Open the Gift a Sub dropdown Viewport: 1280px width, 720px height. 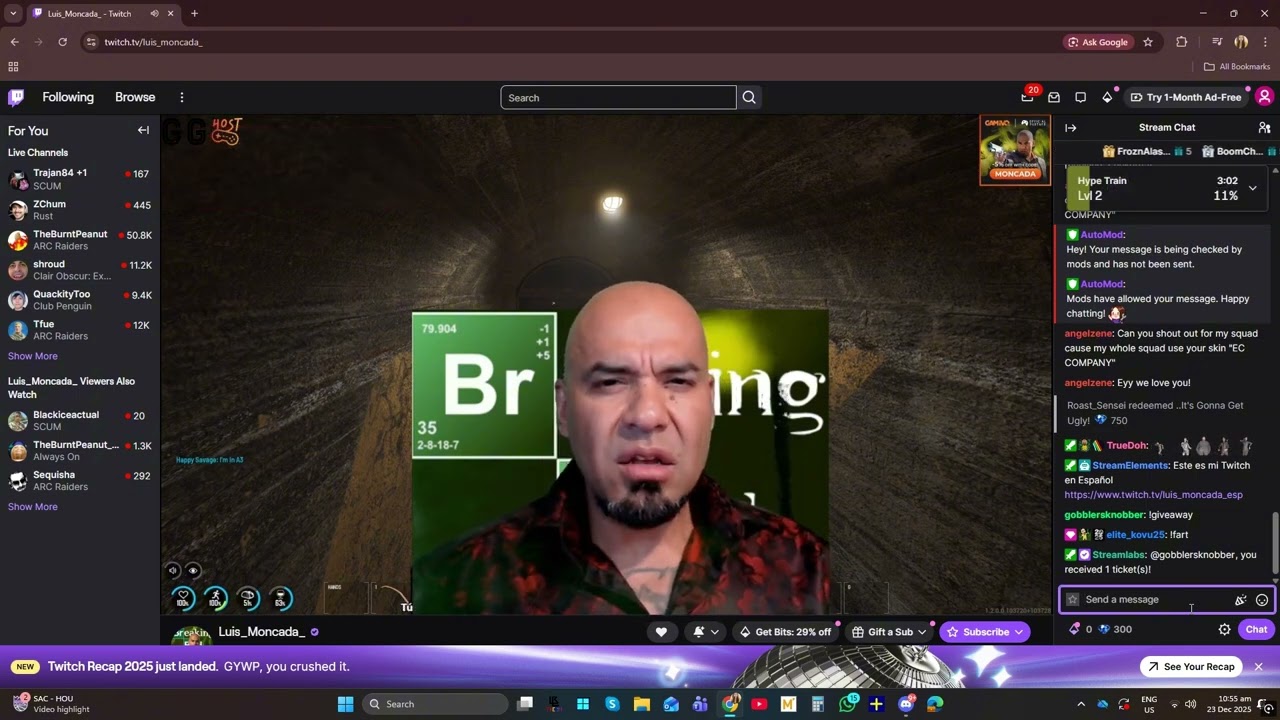(x=889, y=632)
